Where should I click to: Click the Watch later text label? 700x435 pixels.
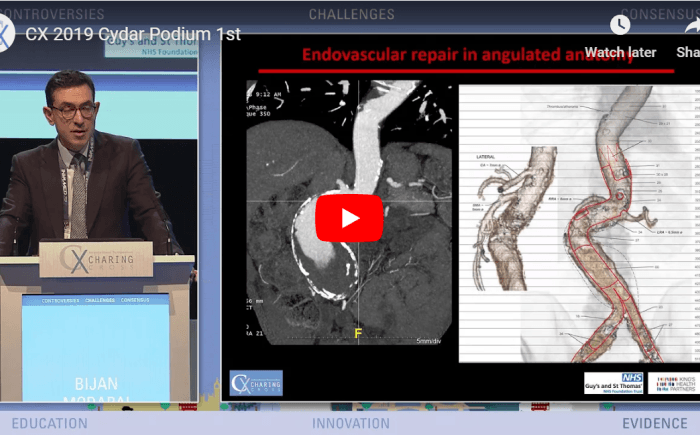pyautogui.click(x=620, y=52)
